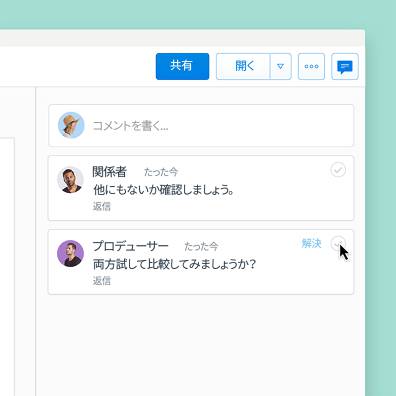Viewport: 396px width, 396px height.
Task: Click 返信 under the 関係者 comment
Action: [102, 206]
